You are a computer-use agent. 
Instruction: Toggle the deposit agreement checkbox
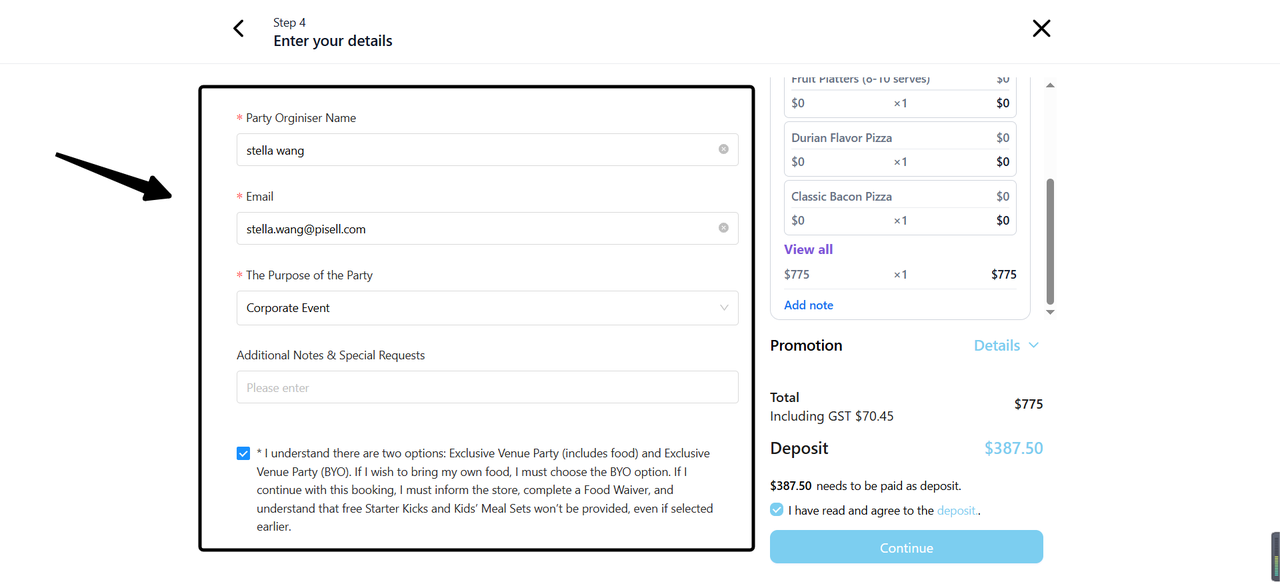point(777,510)
